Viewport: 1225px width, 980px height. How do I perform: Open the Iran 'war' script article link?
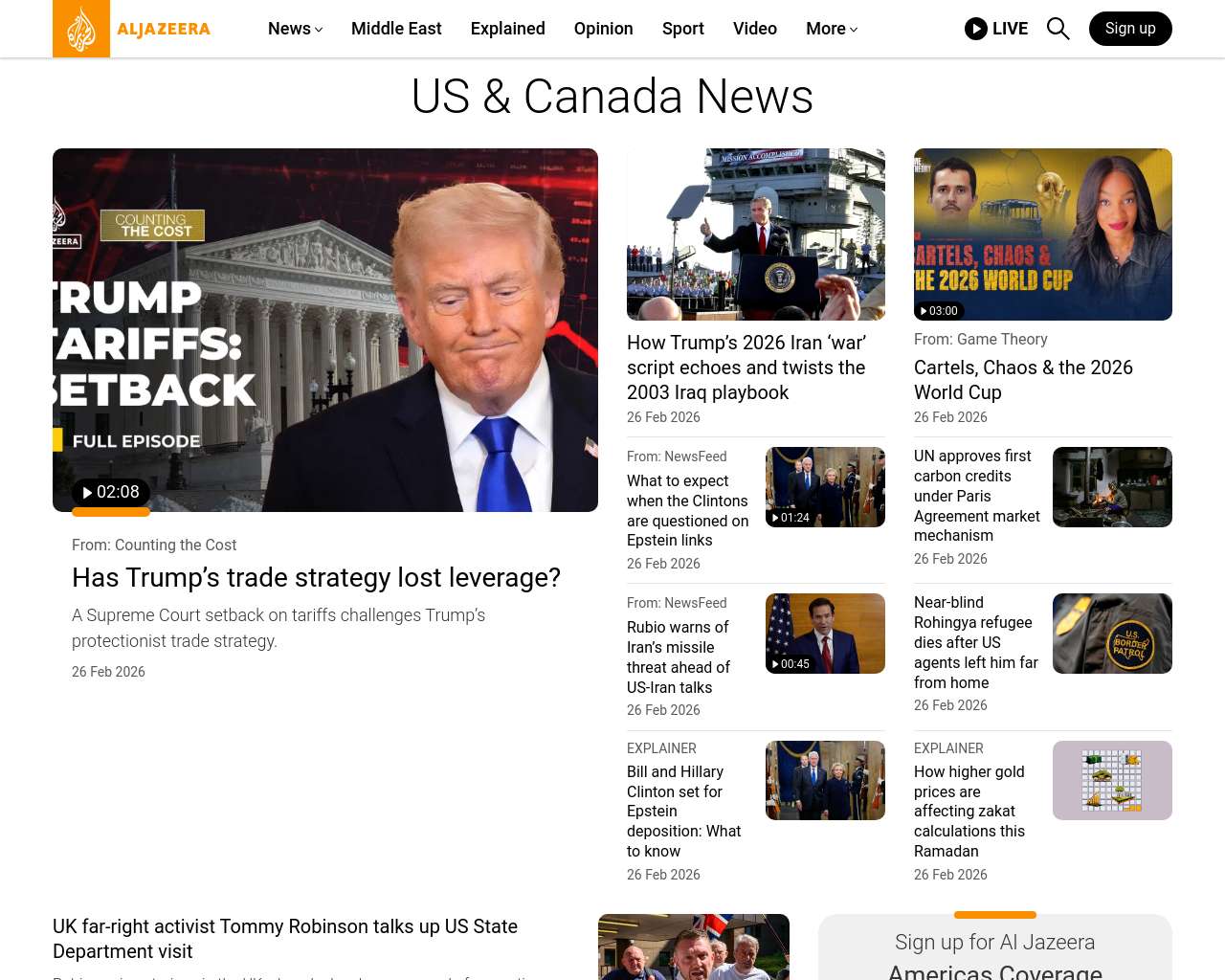(x=746, y=367)
